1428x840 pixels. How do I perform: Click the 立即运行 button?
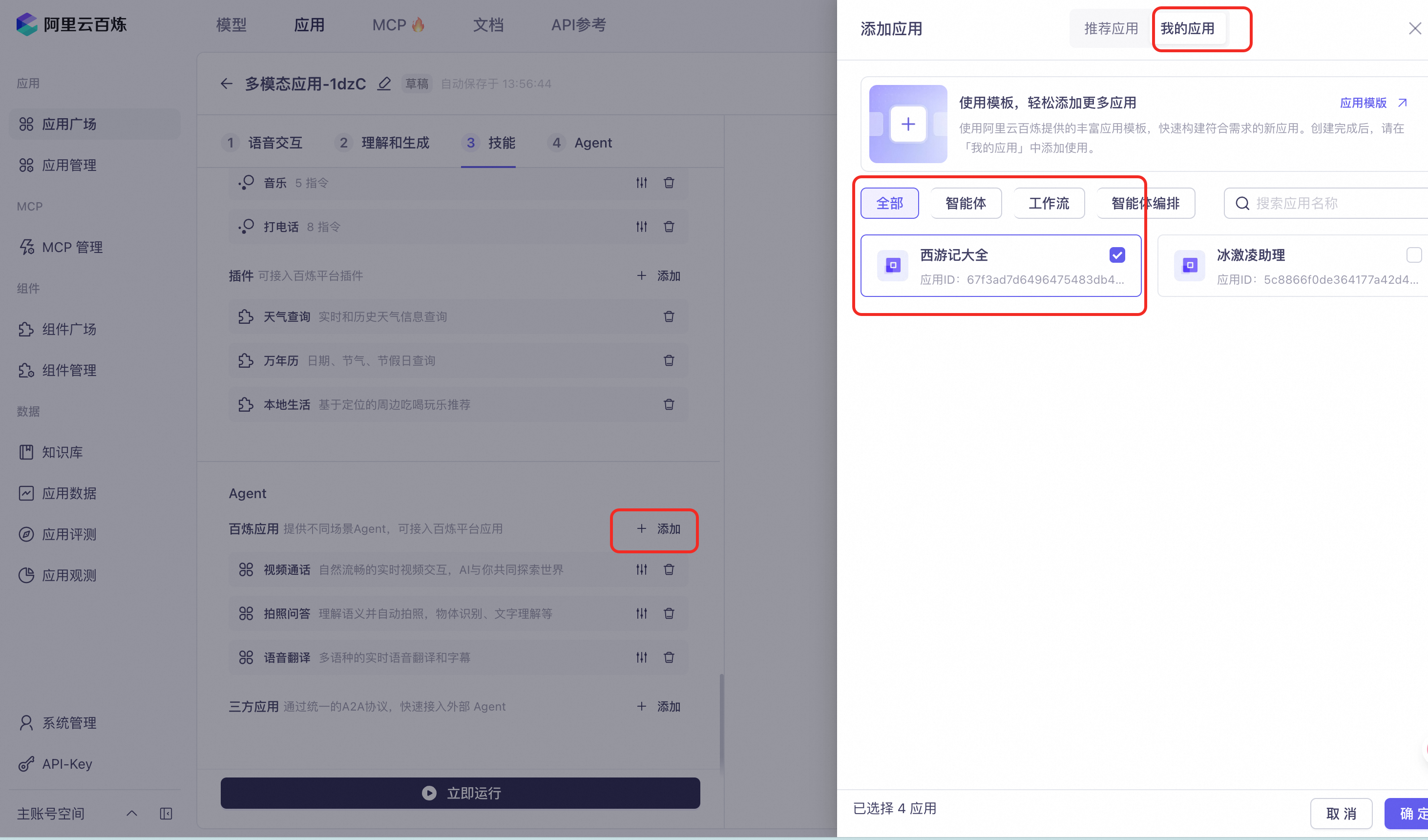pyautogui.click(x=460, y=793)
